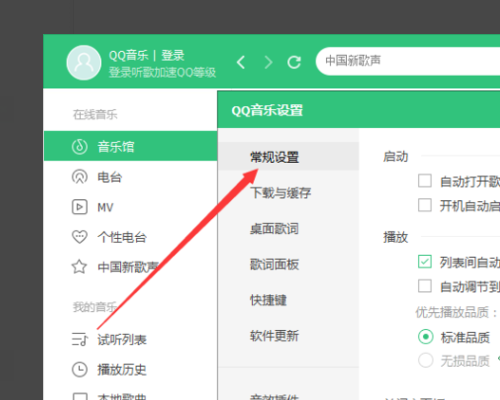
Task: Open 音乐馆 in the sidebar
Action: (x=130, y=146)
